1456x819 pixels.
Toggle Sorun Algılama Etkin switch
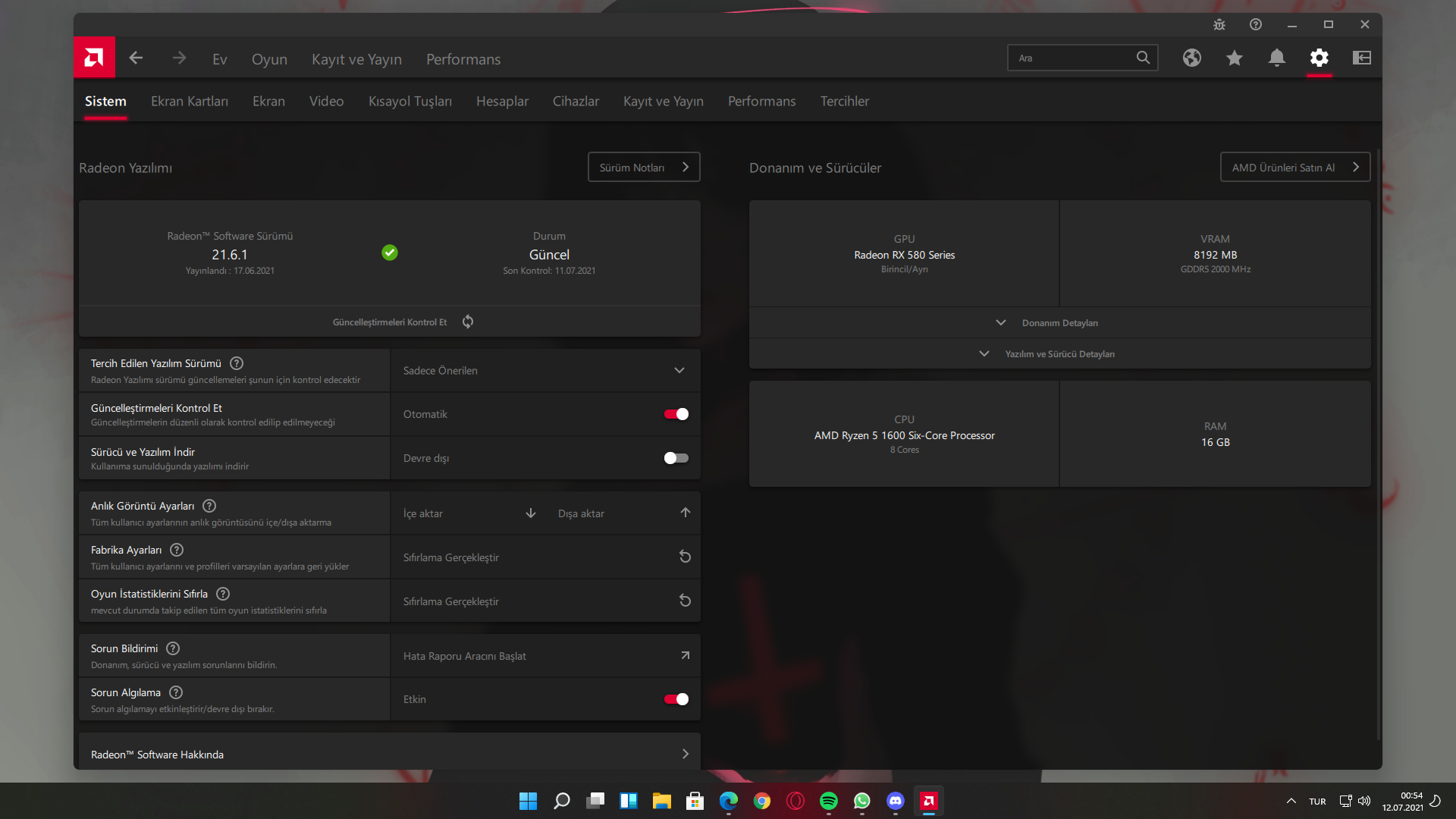coord(676,699)
